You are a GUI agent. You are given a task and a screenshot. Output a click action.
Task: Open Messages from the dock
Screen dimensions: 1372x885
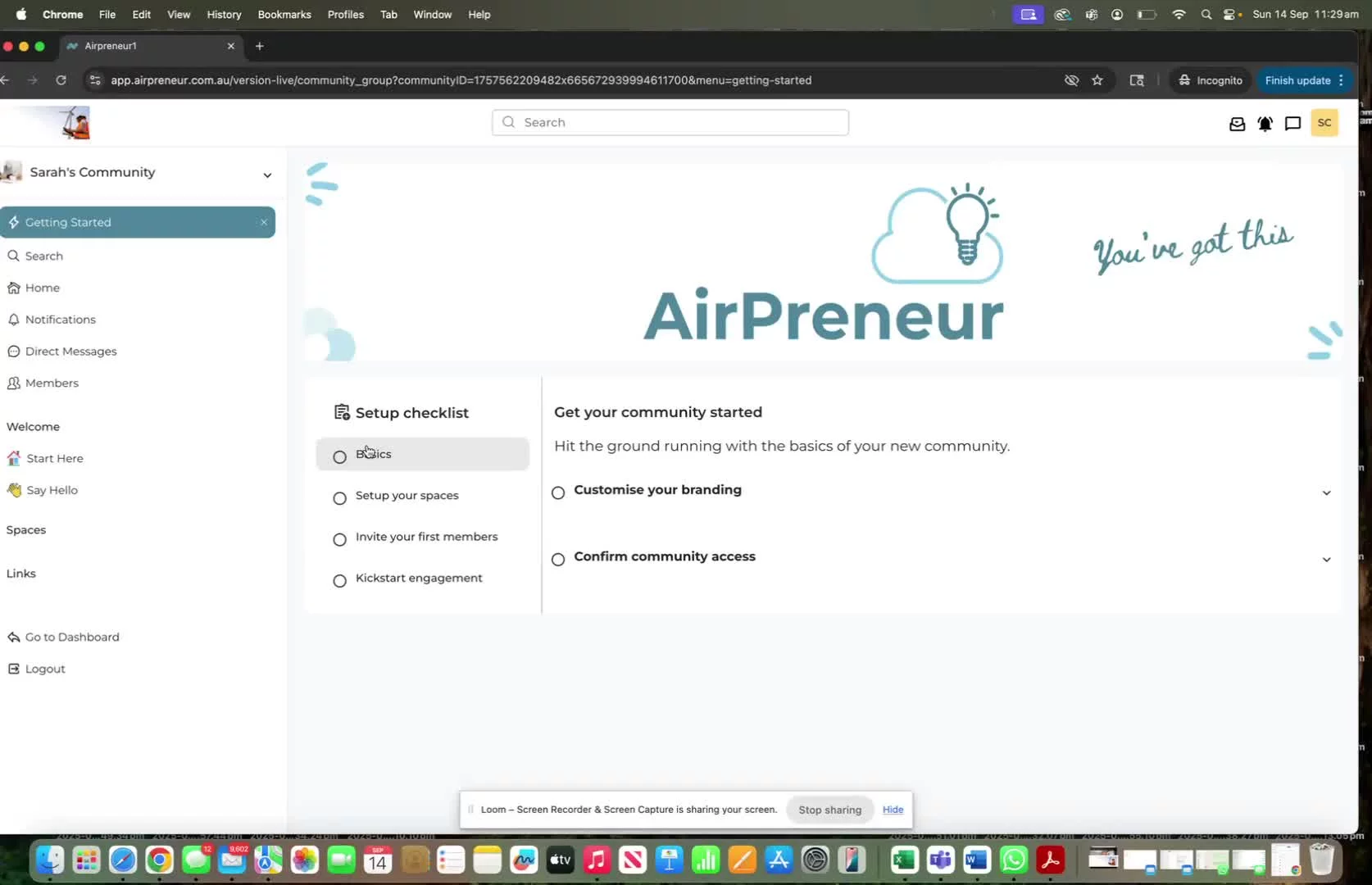coord(196,860)
